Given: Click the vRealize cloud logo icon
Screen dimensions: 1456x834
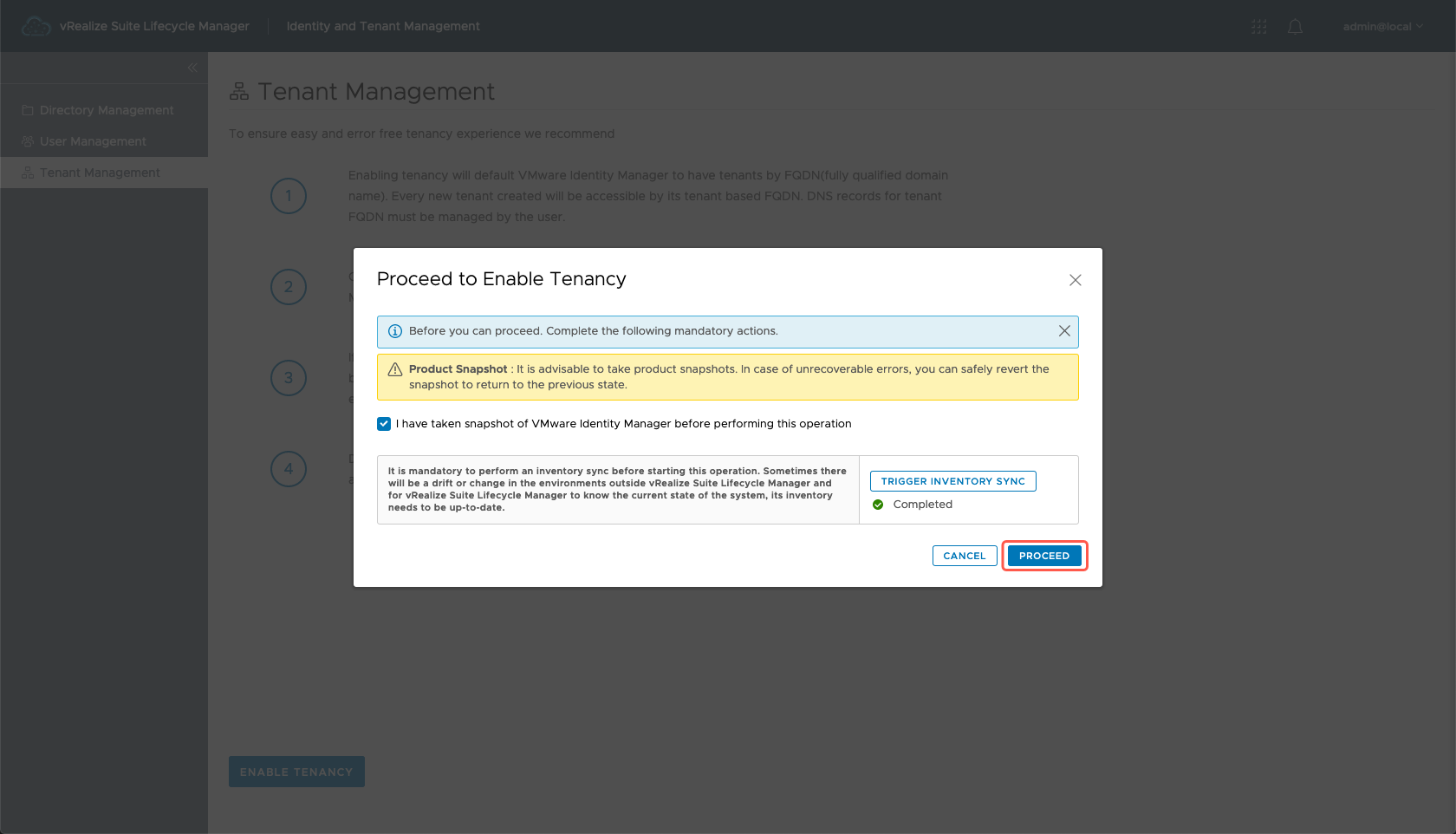Looking at the screenshot, I should [x=36, y=27].
